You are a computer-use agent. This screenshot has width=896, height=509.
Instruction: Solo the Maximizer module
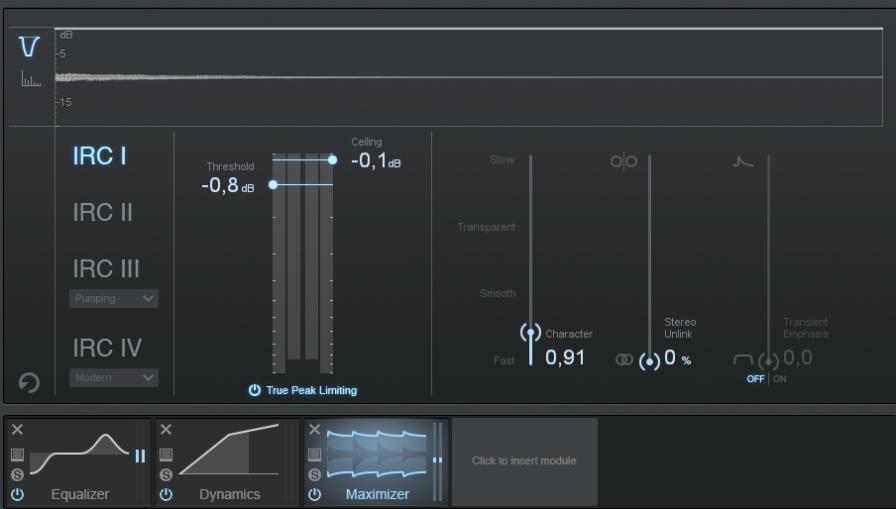[314, 474]
